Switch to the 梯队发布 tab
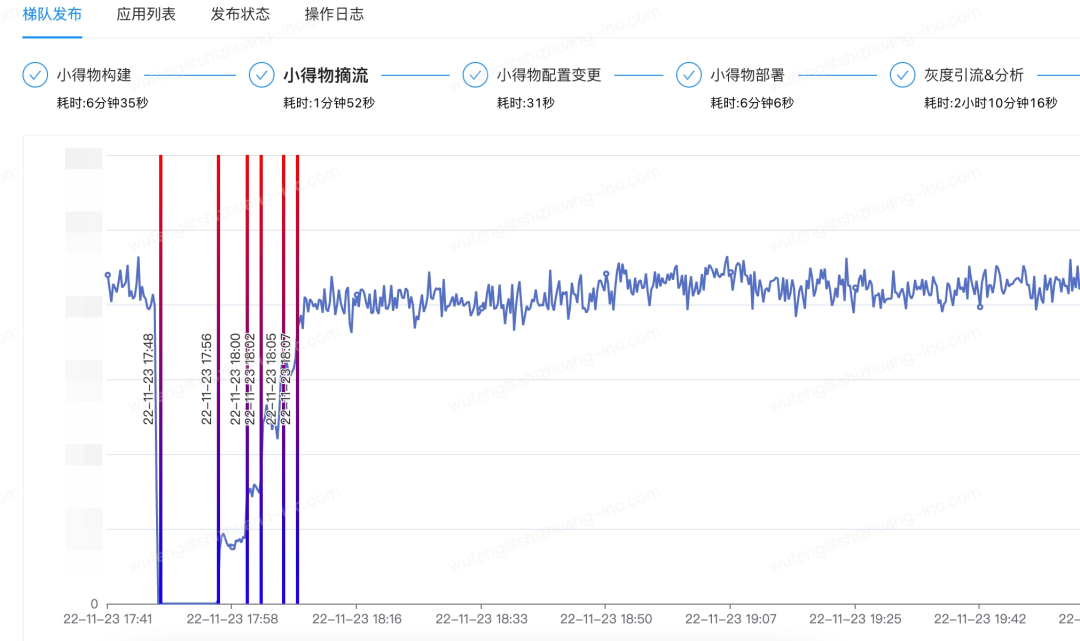 click(52, 14)
